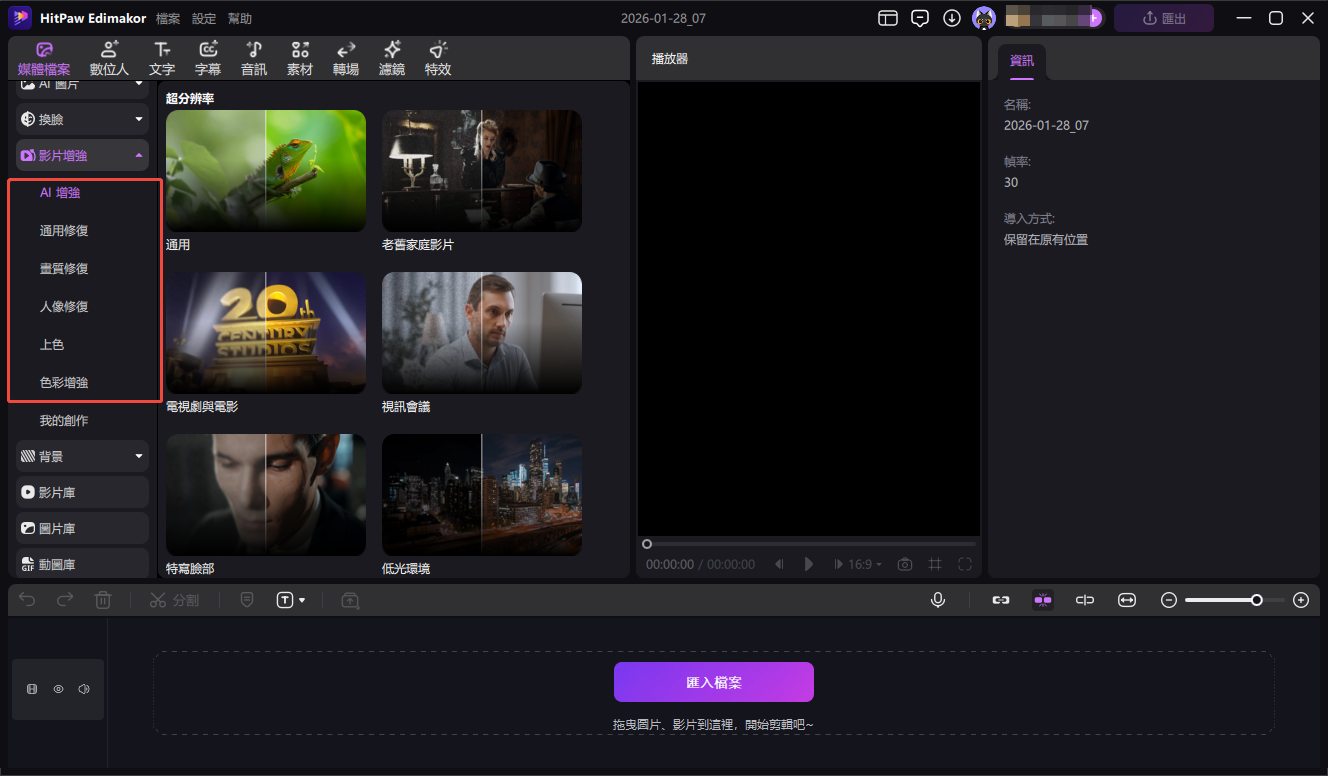Click the 匯出 export button
The height and width of the screenshot is (776, 1328).
tap(1163, 17)
